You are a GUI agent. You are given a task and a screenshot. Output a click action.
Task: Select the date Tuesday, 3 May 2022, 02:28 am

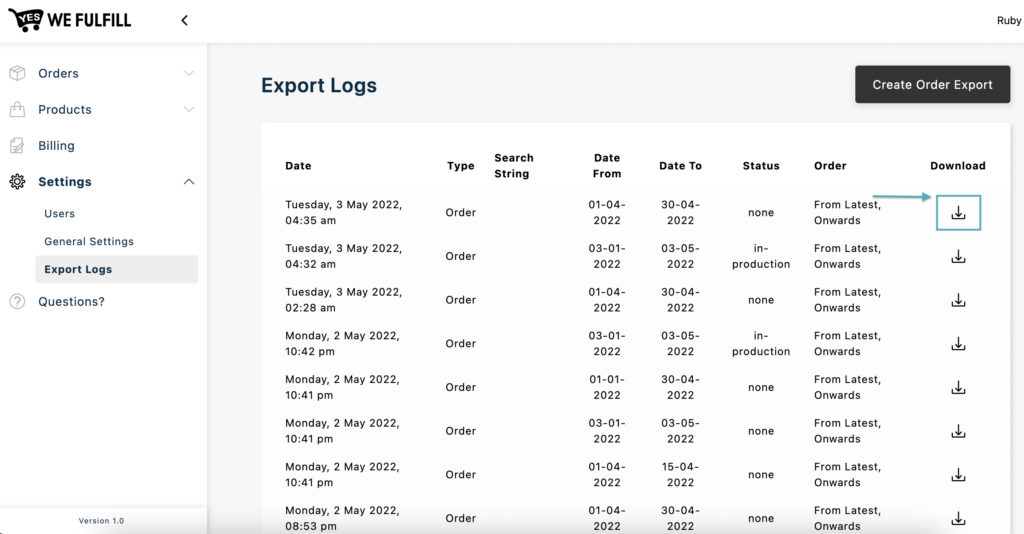tap(344, 300)
